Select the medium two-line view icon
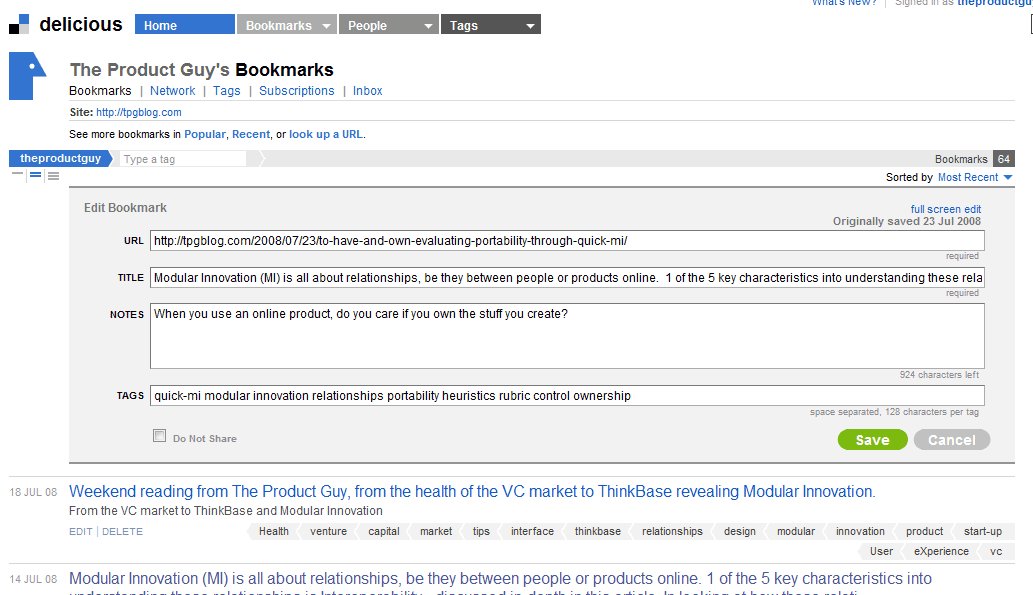This screenshot has width=1033, height=595. click(x=35, y=176)
